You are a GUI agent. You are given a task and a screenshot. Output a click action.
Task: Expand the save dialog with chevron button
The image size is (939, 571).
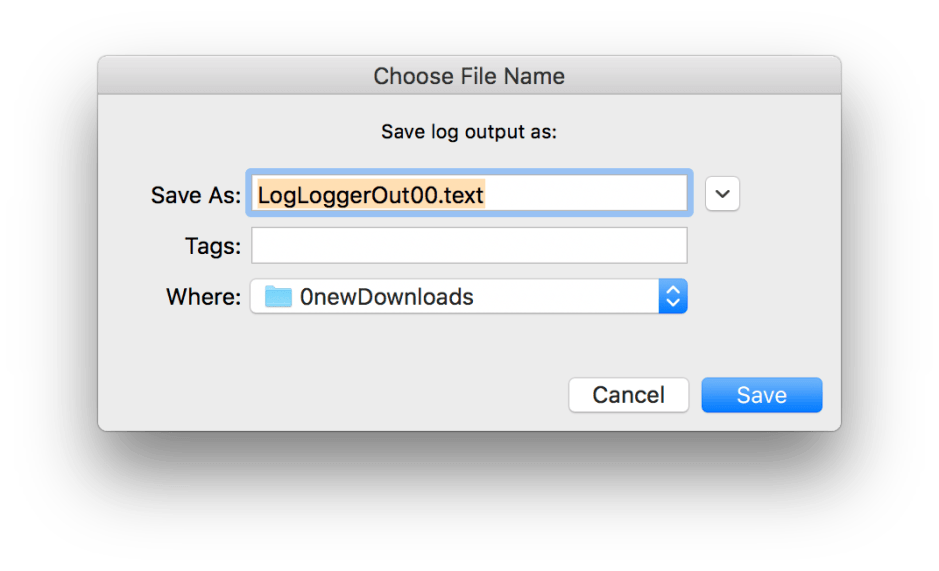722,195
